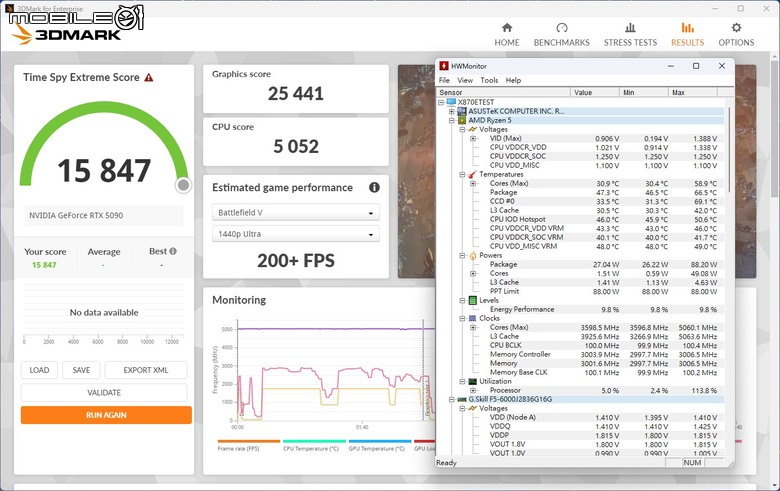Collapse the Levels group
780x491 pixels.
(x=462, y=300)
